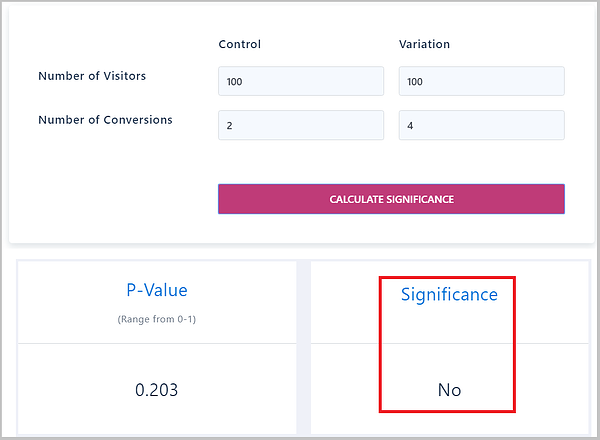Click the Number of Conversions label

[105, 120]
